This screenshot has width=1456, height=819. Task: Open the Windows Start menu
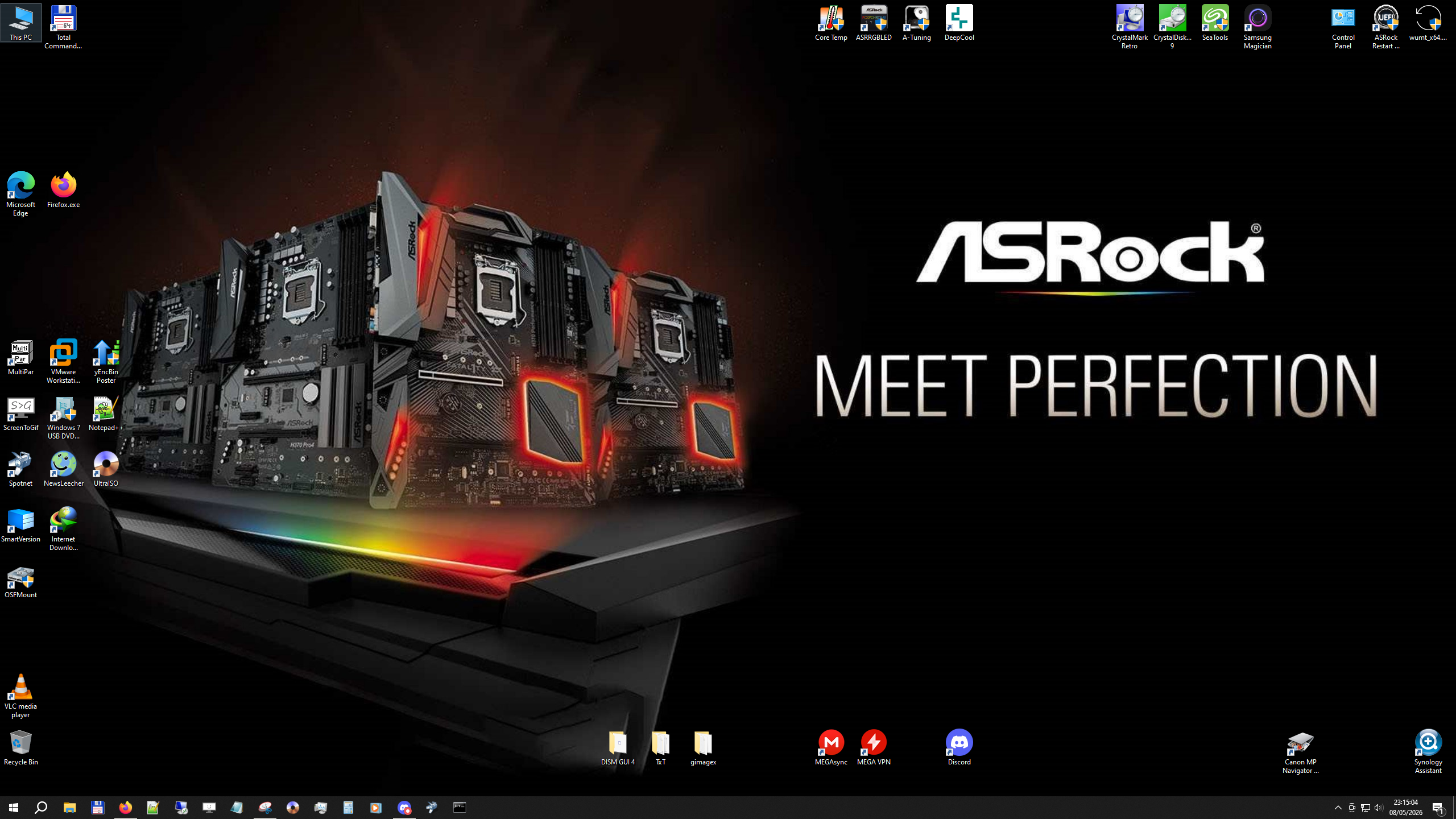[x=14, y=808]
